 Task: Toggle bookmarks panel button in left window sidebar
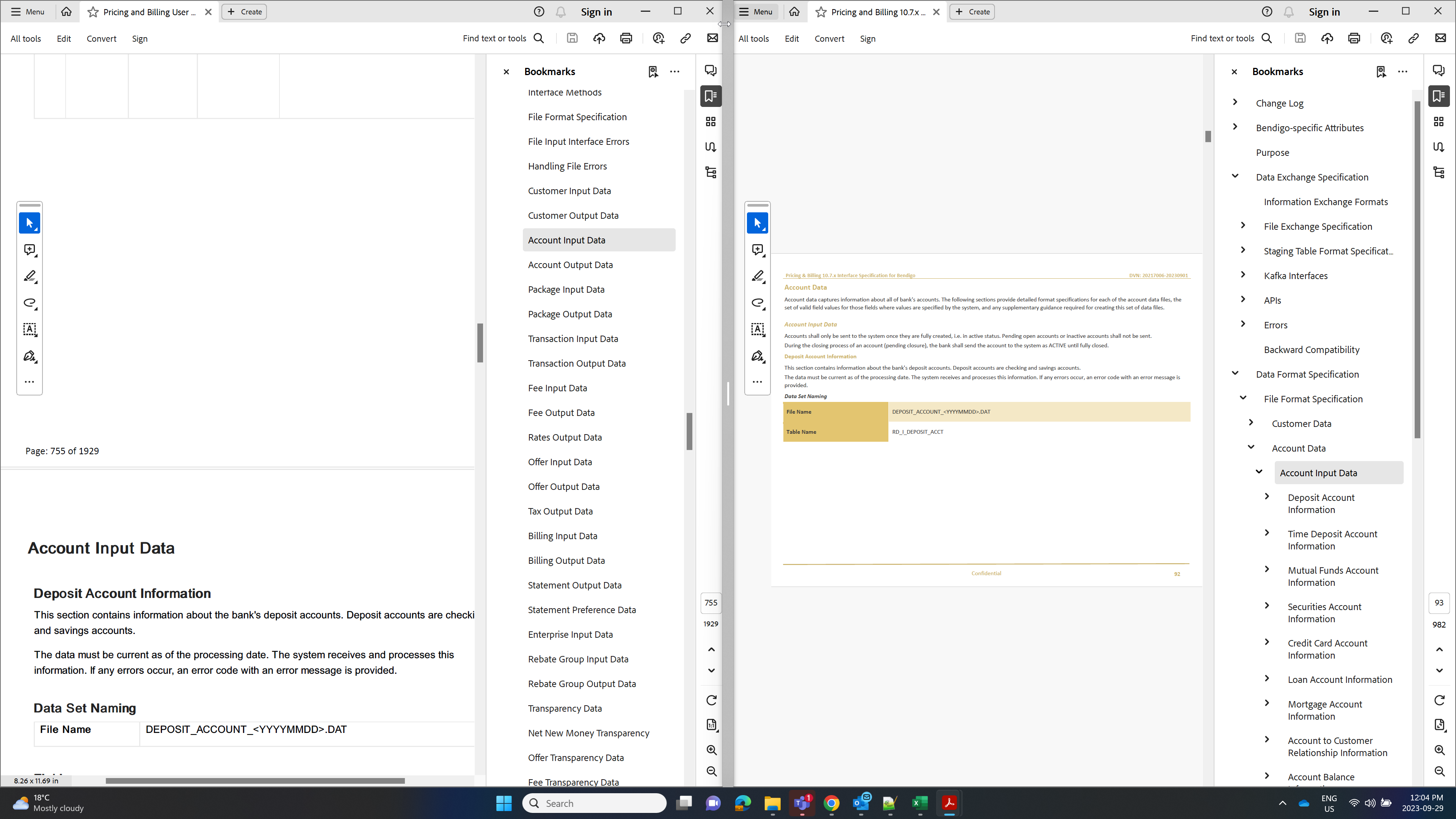(711, 96)
